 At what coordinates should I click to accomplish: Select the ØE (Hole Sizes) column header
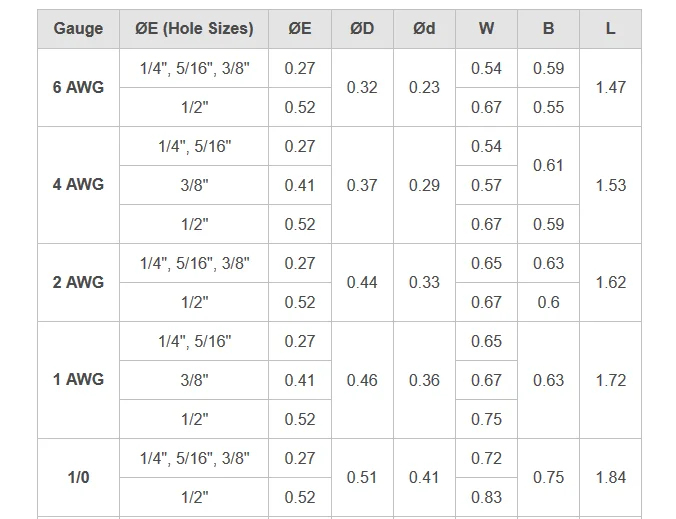pos(194,29)
